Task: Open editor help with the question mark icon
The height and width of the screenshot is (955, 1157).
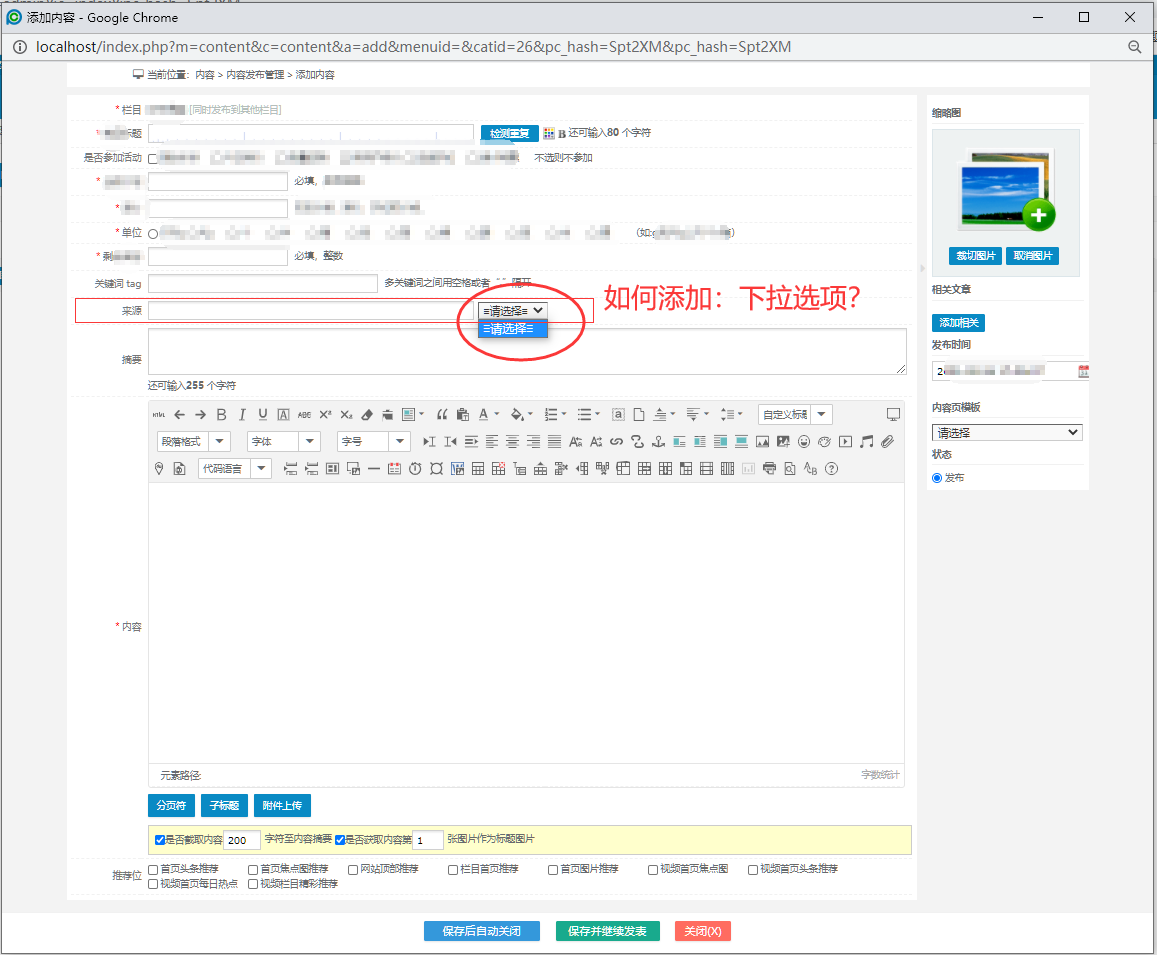Action: (832, 469)
